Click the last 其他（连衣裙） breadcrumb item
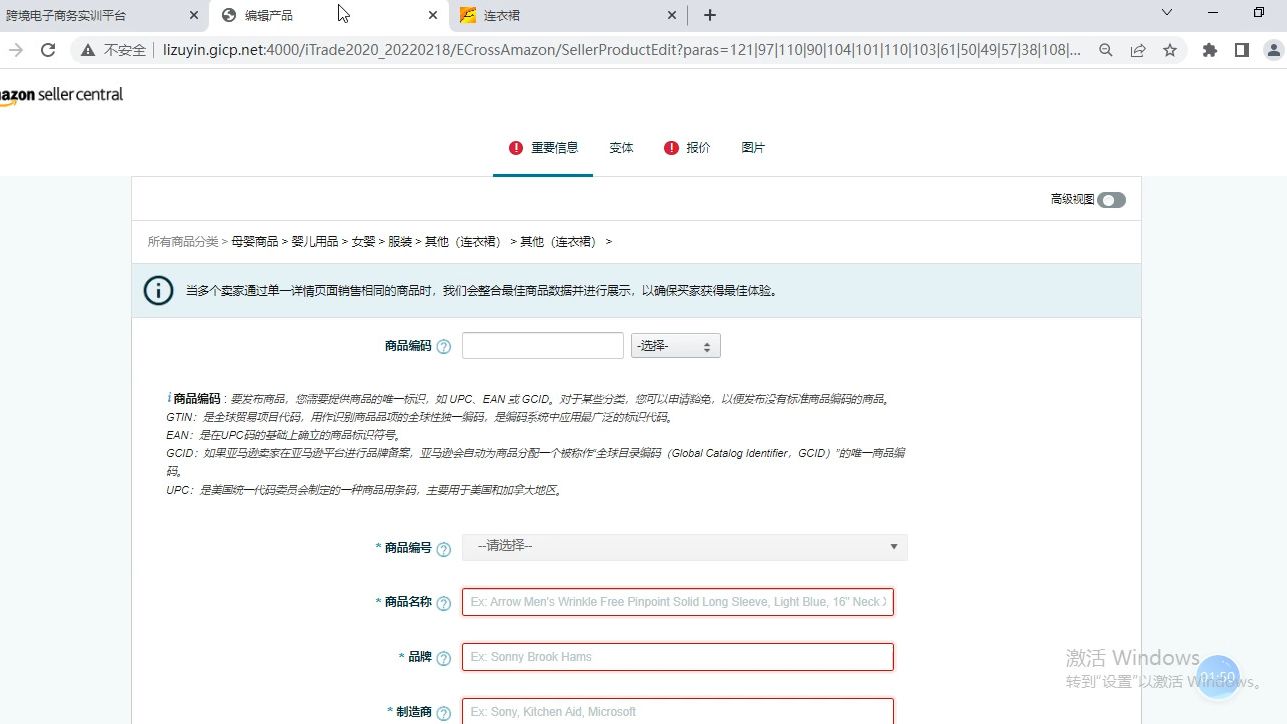Viewport: 1287px width, 724px height. [559, 242]
